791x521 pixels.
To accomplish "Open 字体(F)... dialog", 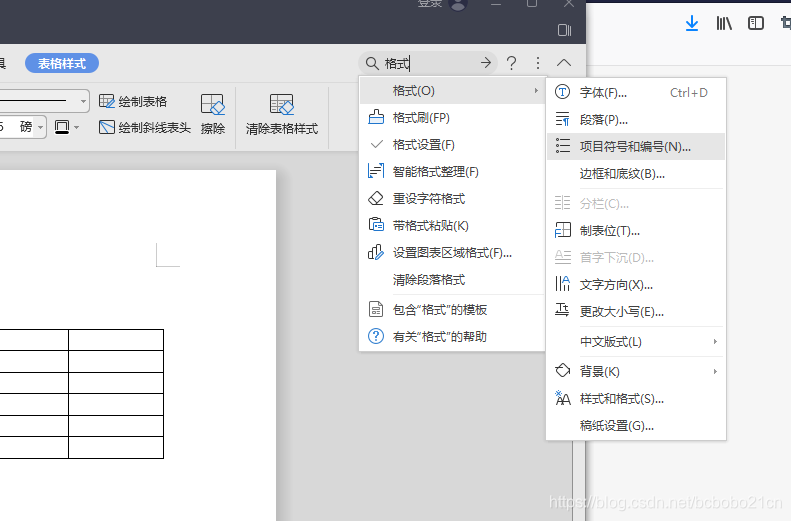I will (x=636, y=93).
